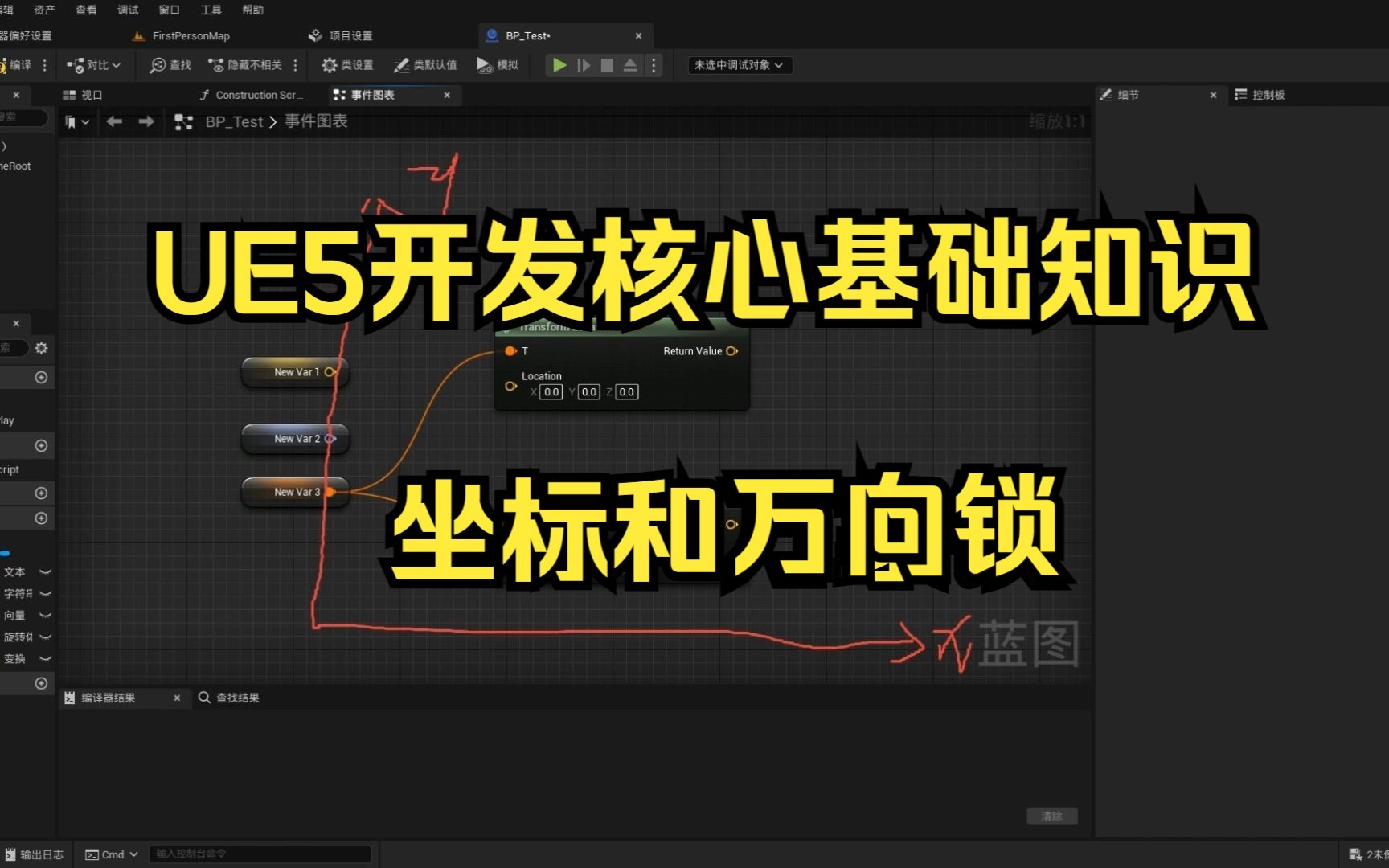
Task: Click the green Play button
Action: (559, 65)
